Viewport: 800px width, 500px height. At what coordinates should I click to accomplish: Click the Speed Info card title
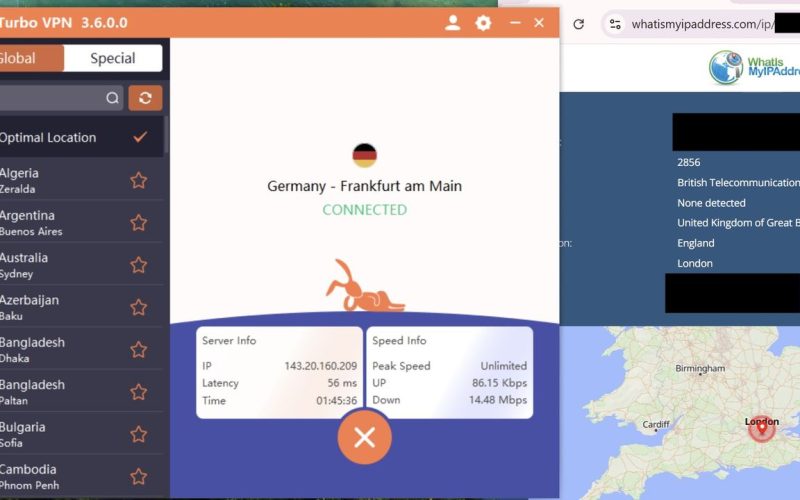pos(399,341)
